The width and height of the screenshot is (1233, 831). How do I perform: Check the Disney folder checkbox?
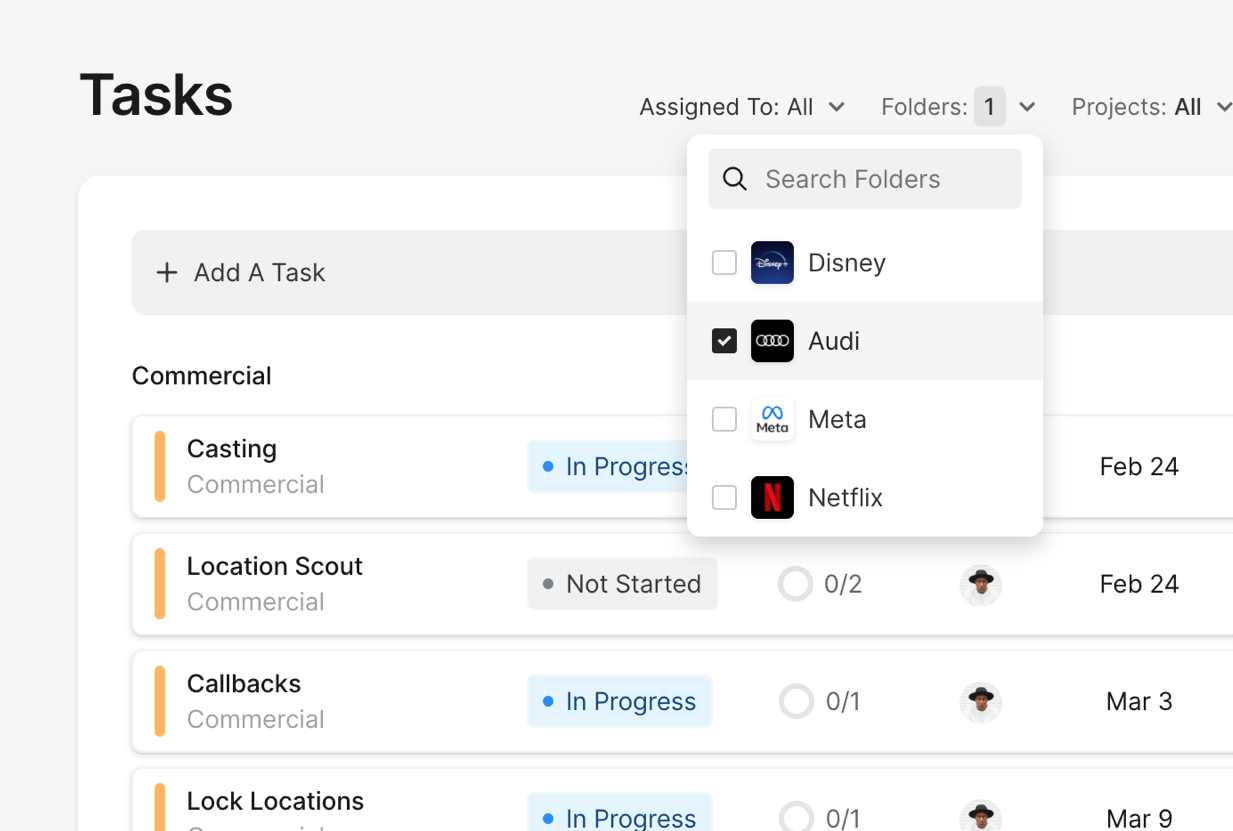[724, 263]
